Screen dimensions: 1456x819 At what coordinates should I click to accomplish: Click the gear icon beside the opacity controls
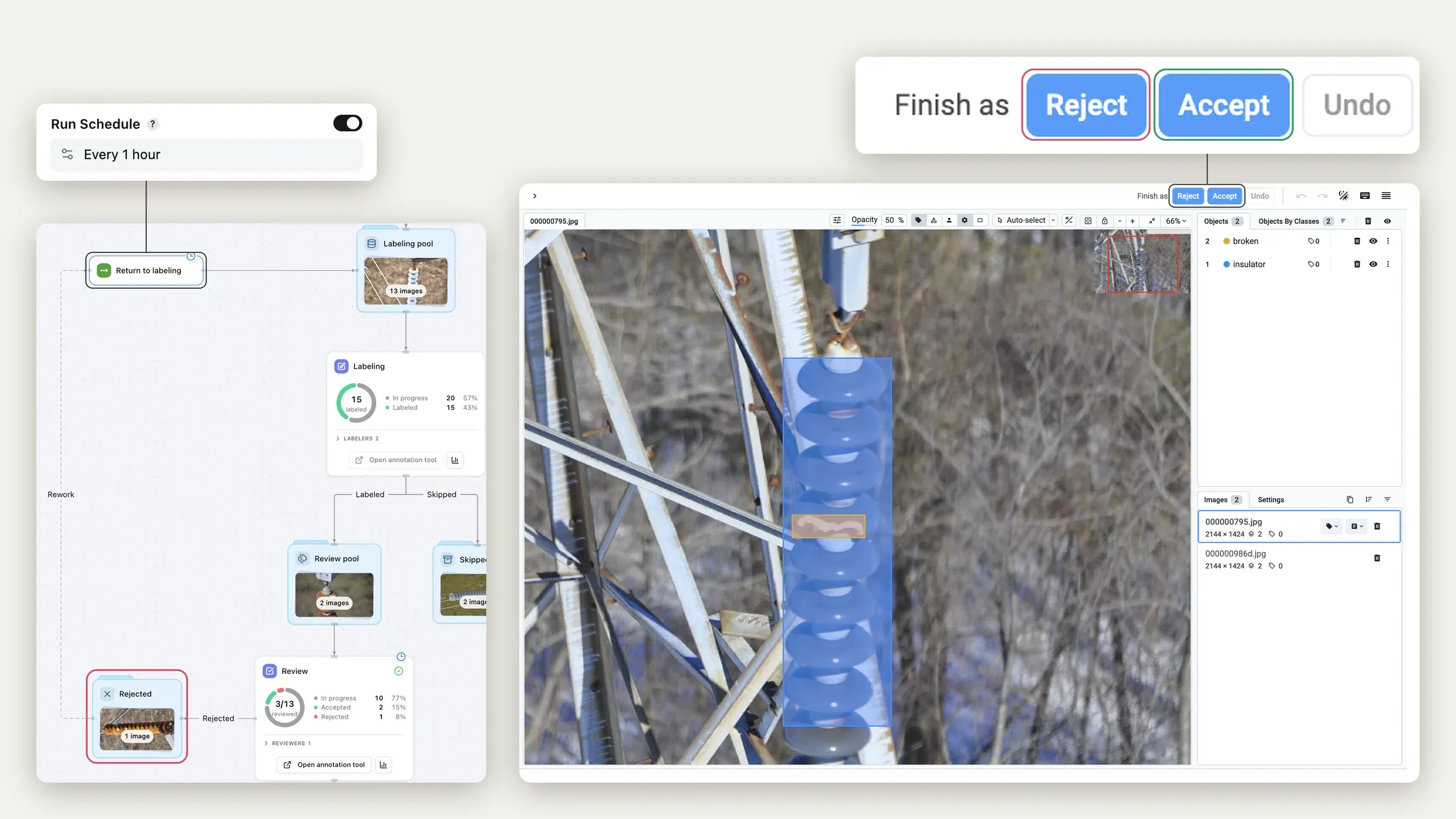[x=965, y=220]
